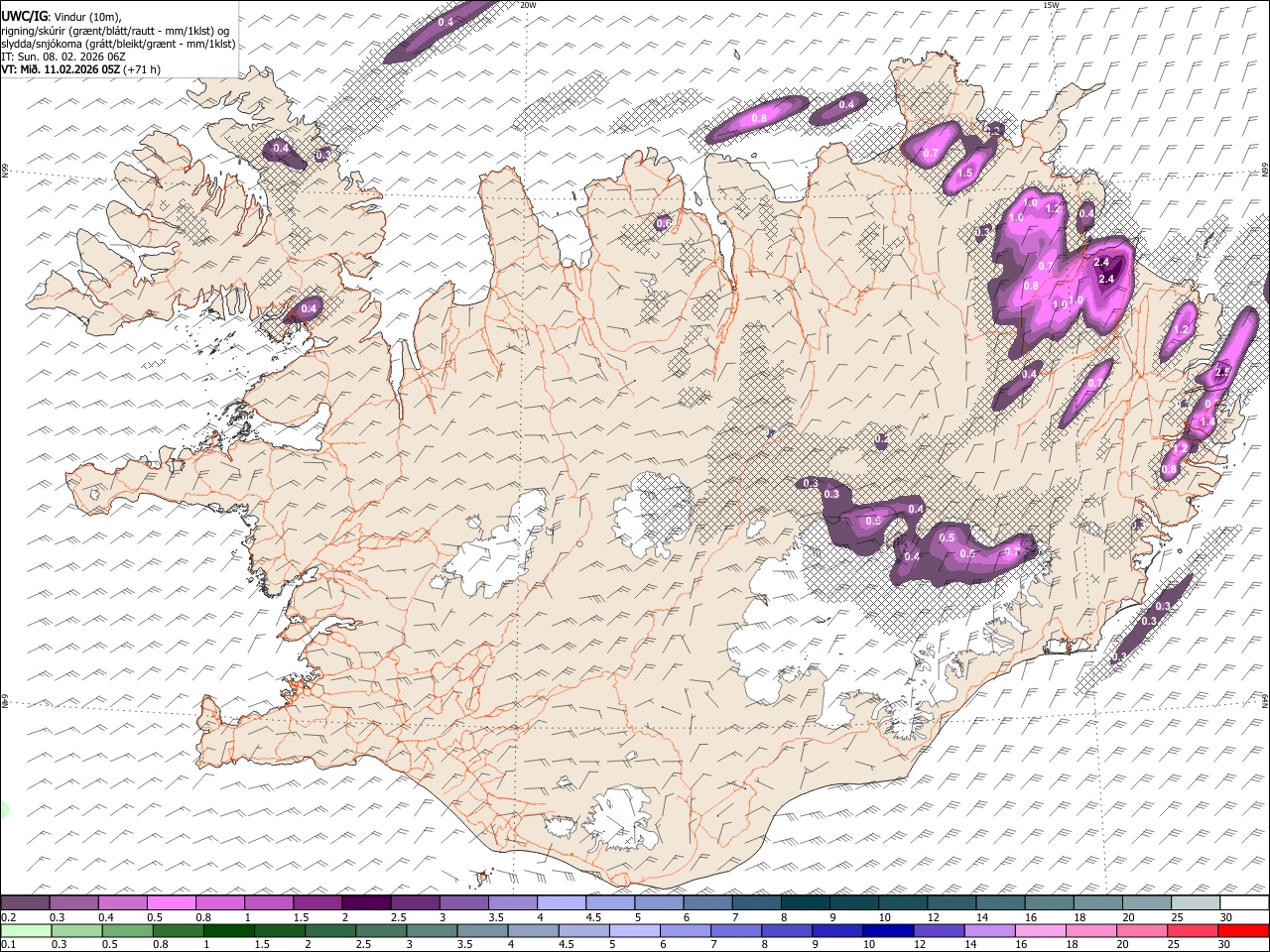Select the white snow swatch after 30
The height and width of the screenshot is (952, 1270).
tap(1243, 903)
